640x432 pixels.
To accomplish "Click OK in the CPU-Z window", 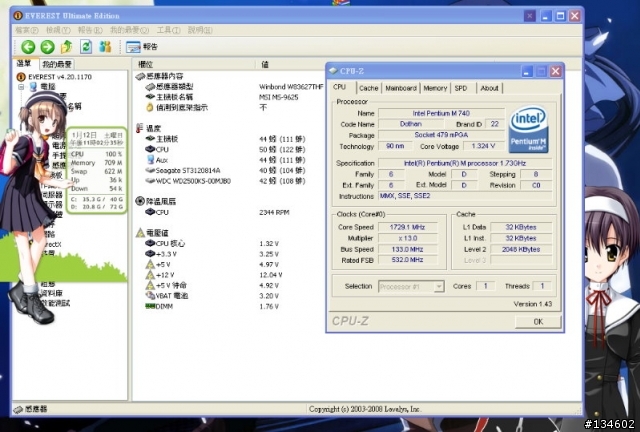I will tap(538, 322).
